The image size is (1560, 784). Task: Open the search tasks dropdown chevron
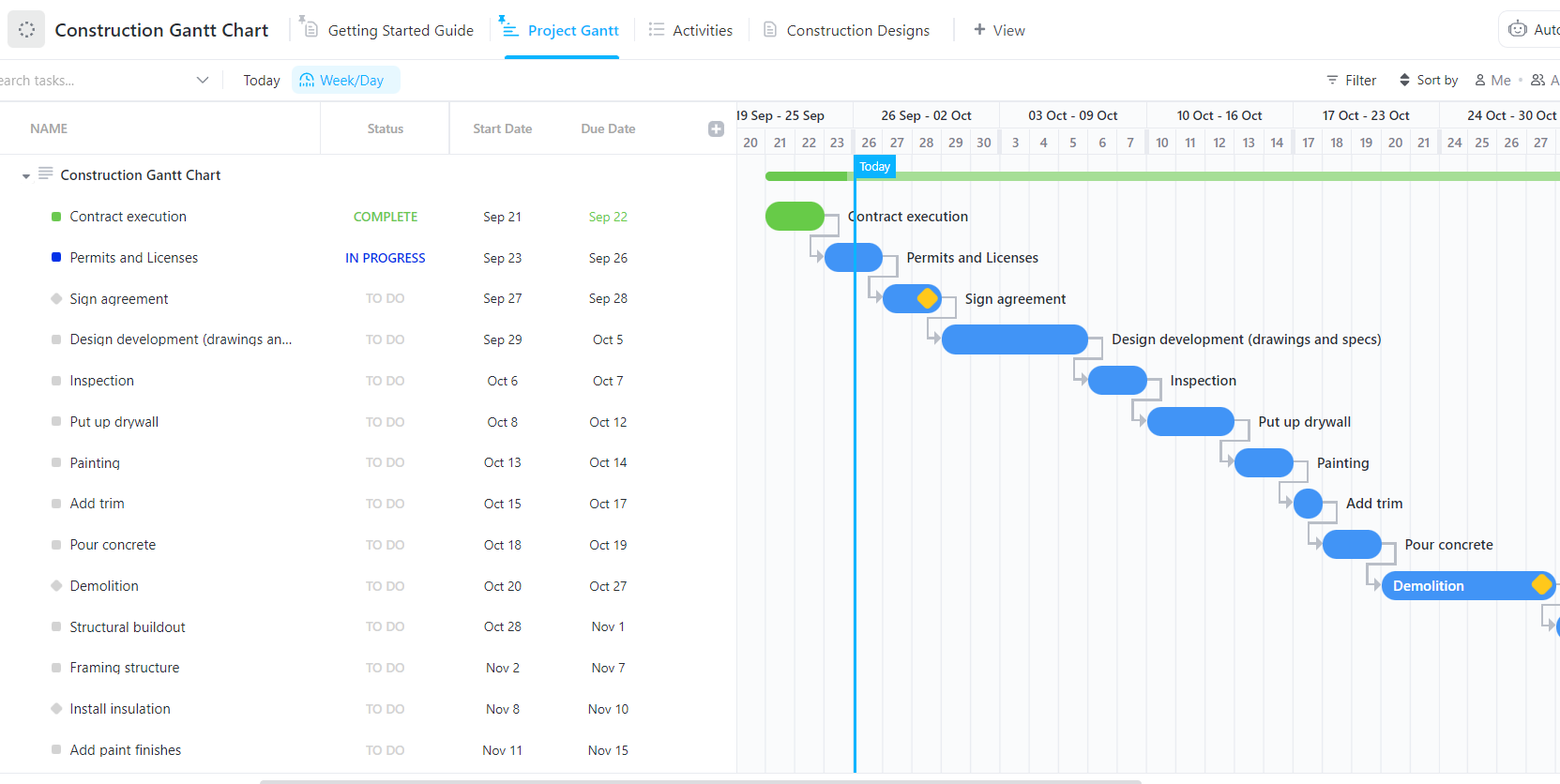[x=203, y=81]
